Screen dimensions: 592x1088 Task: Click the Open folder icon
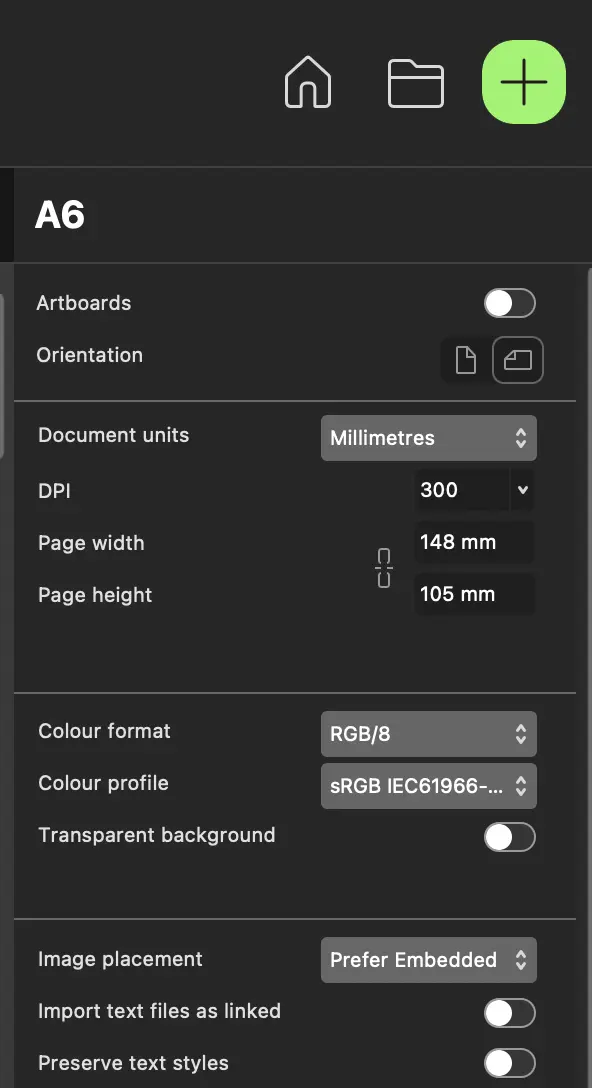[415, 83]
